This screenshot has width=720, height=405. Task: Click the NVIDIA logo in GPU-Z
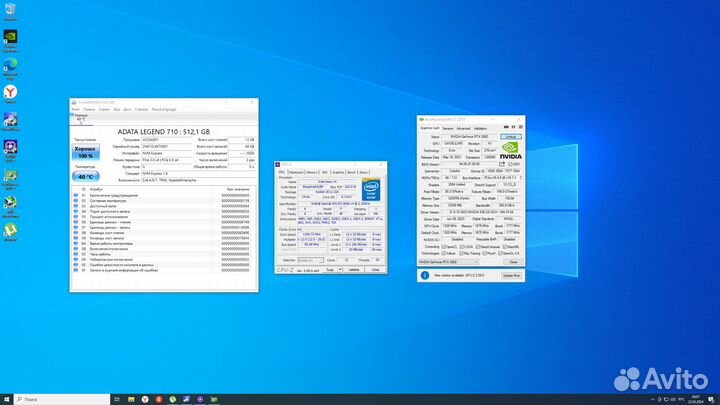[511, 150]
